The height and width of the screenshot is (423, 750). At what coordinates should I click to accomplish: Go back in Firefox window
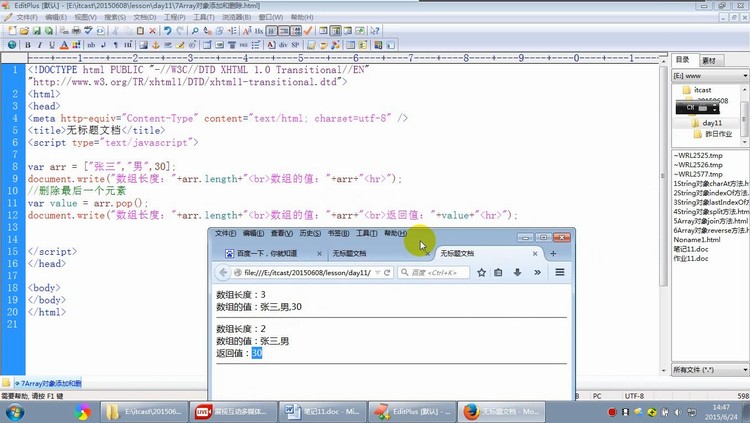[x=223, y=272]
